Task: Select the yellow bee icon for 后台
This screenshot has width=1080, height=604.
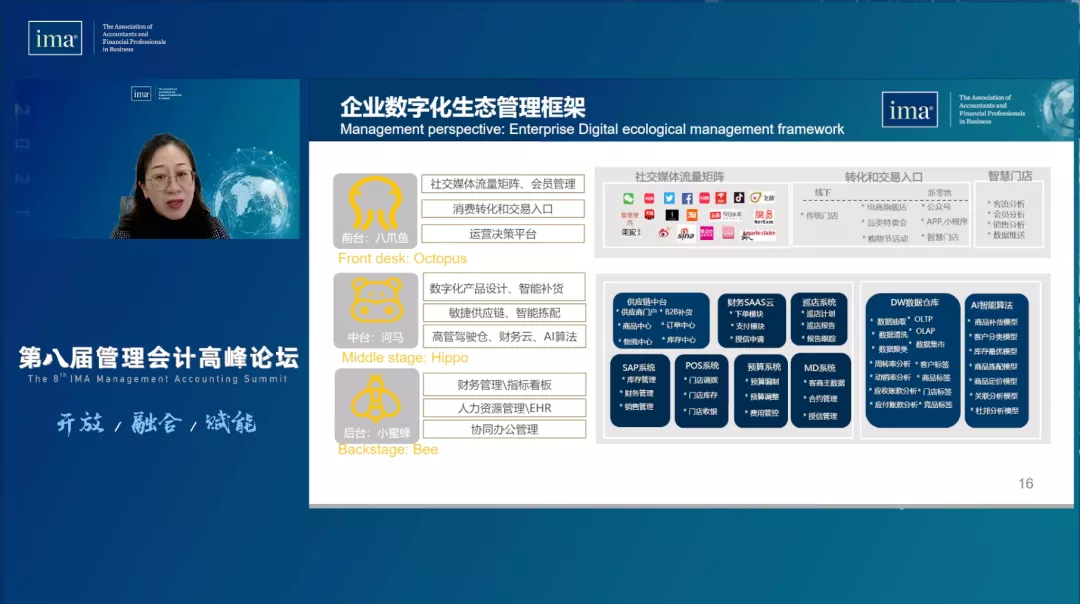Action: coord(376,399)
